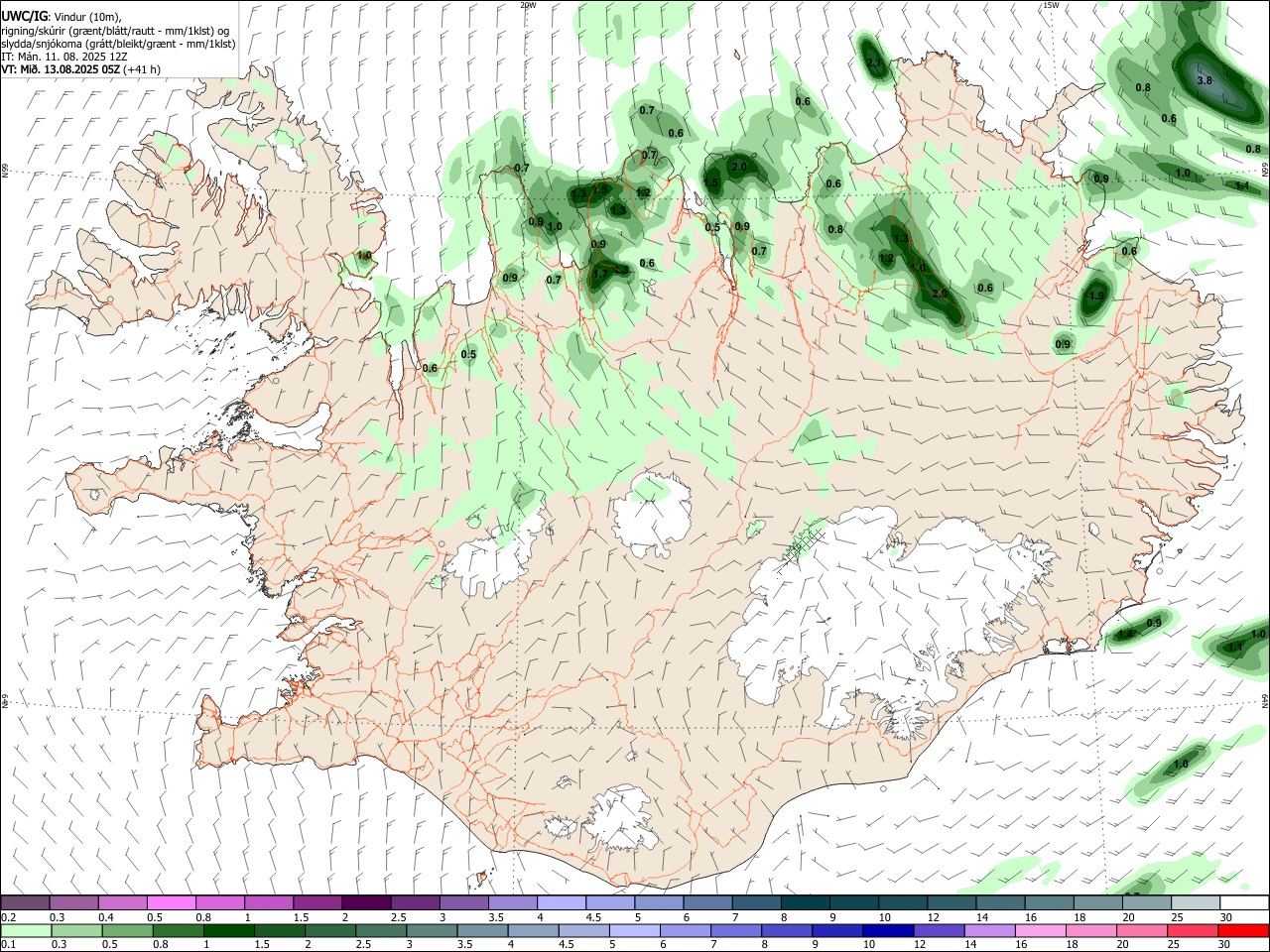Pick the bright red rain swatch above 30
The height and width of the screenshot is (952, 1270).
(x=1243, y=930)
